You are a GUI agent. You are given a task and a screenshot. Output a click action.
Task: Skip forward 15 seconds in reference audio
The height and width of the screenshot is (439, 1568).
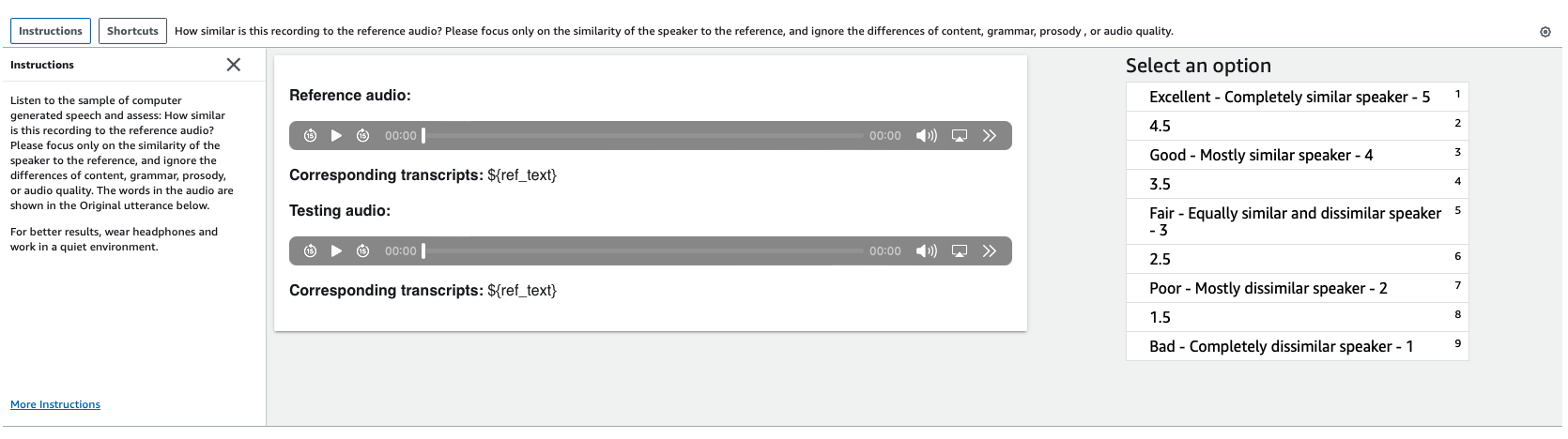[362, 136]
